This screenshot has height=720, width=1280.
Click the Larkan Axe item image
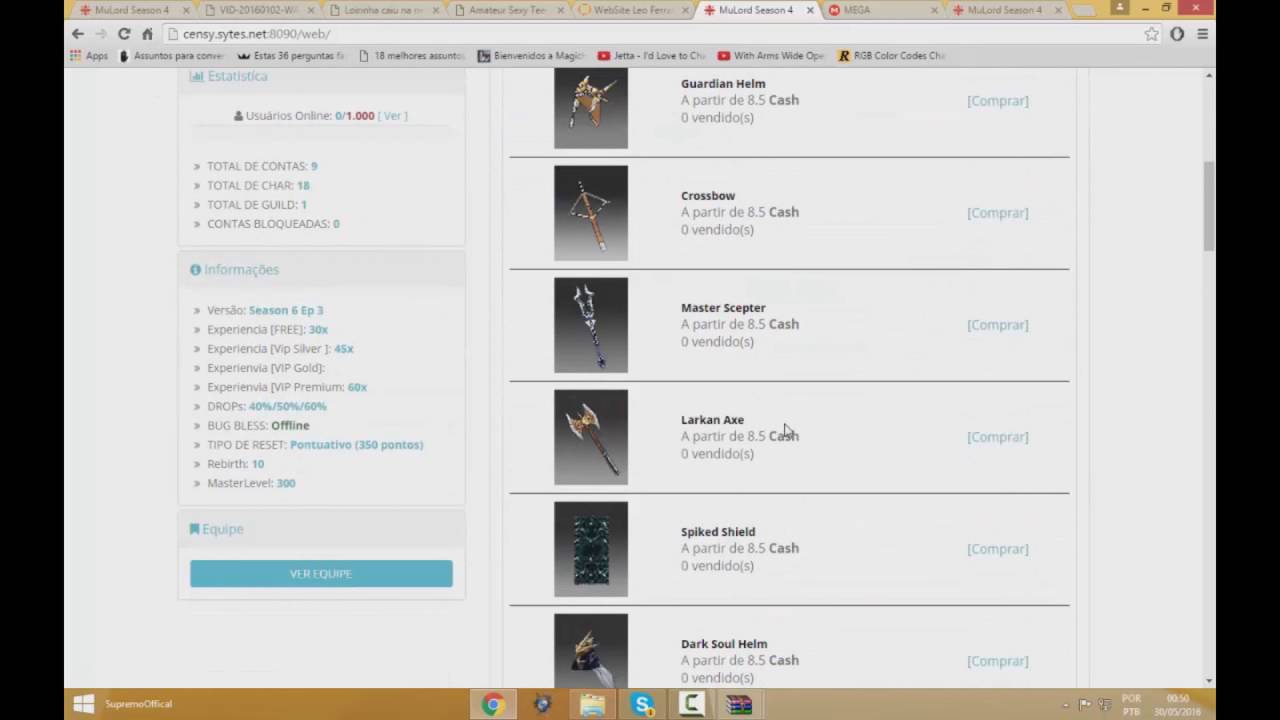591,437
